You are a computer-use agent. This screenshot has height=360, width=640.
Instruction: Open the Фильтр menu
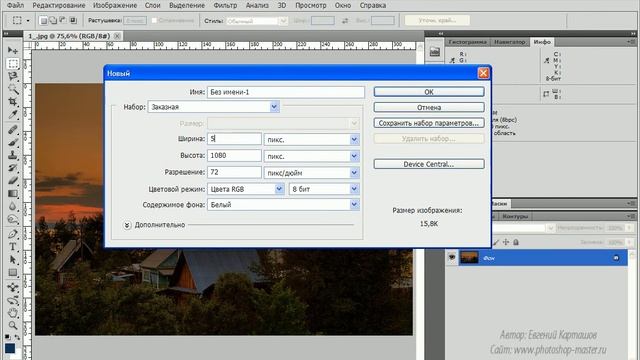tap(225, 5)
